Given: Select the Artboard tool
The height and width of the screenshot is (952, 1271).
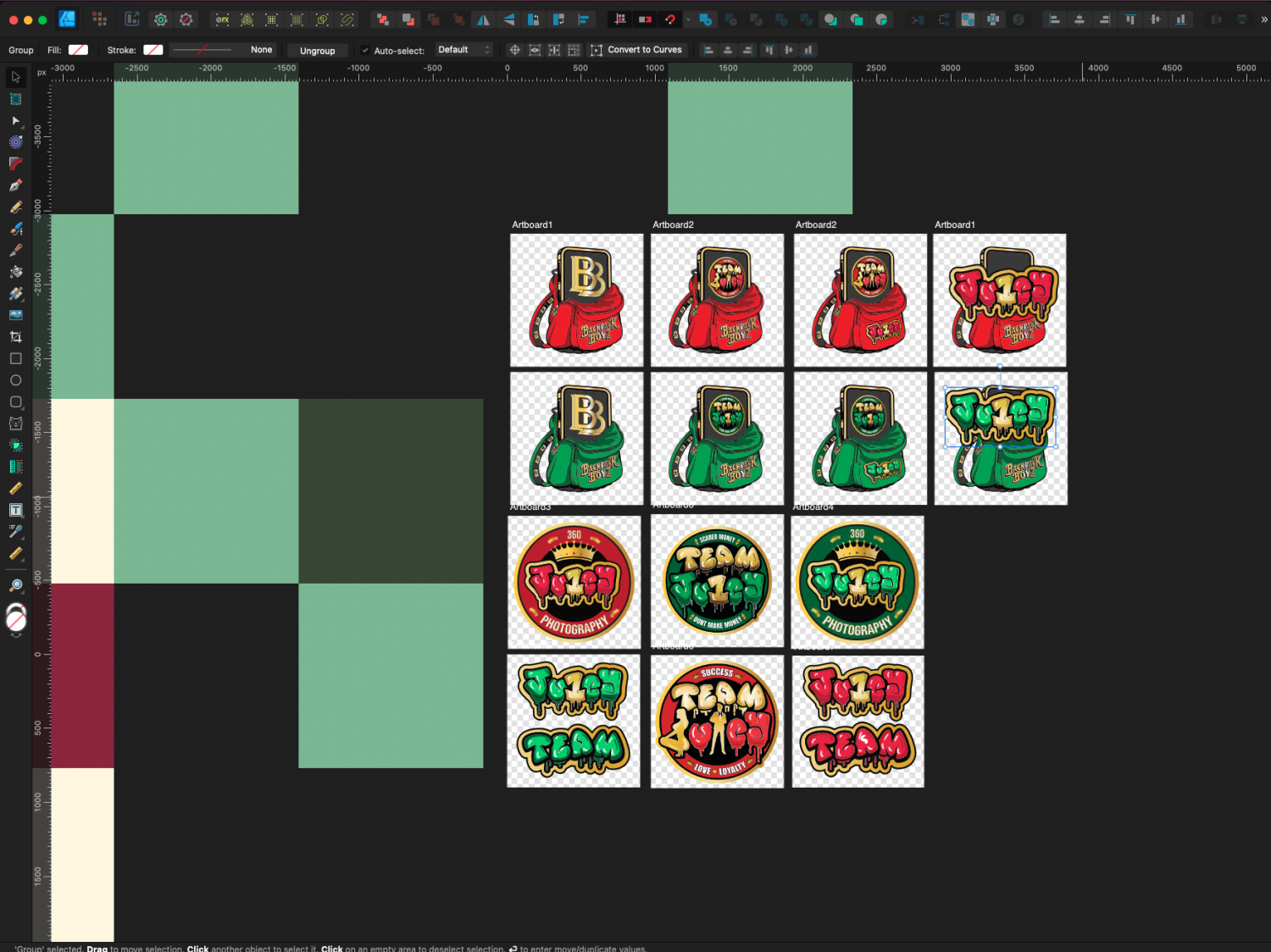Looking at the screenshot, I should (15, 99).
